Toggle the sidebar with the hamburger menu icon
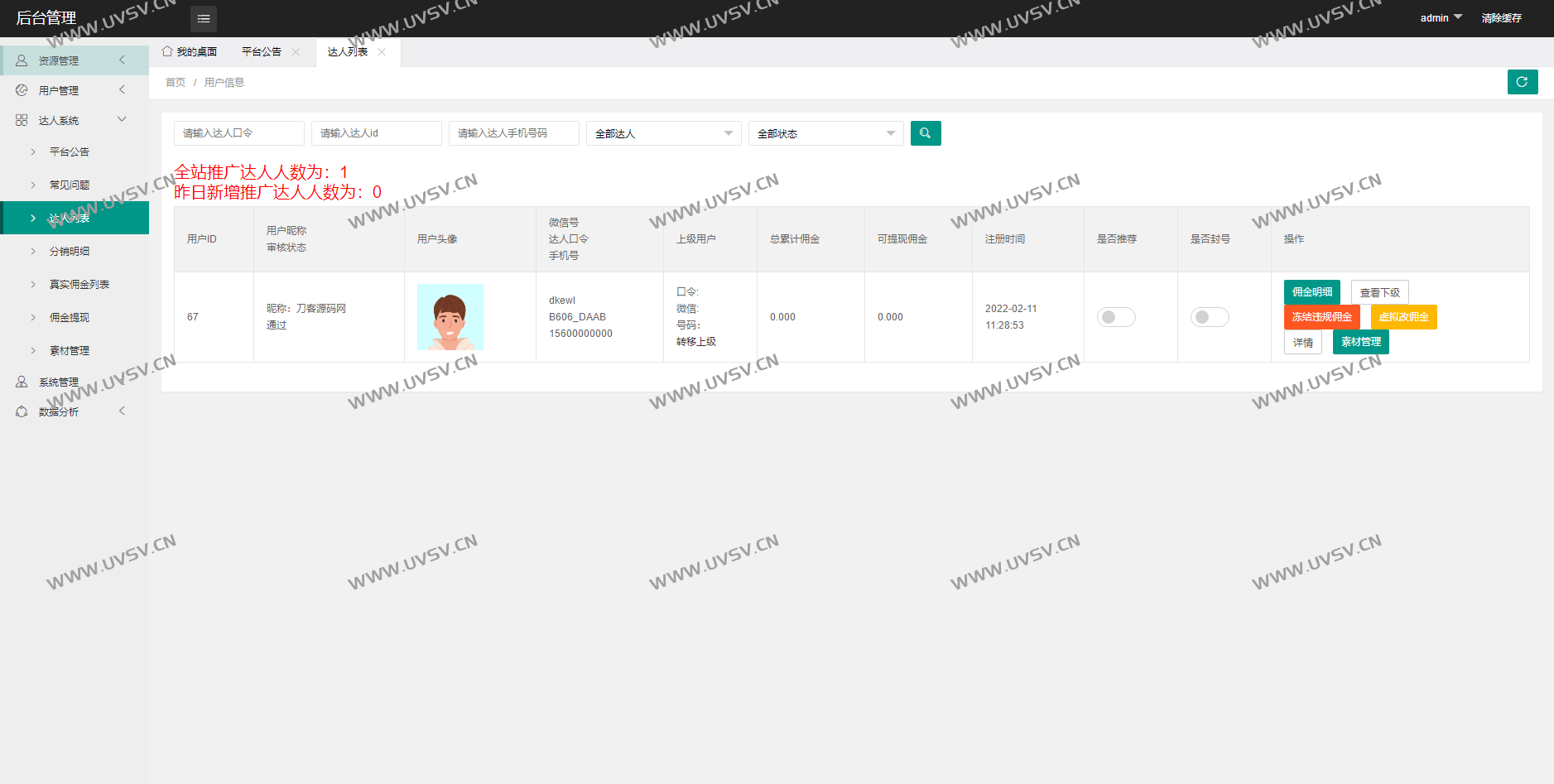The height and width of the screenshot is (784, 1554). [204, 18]
